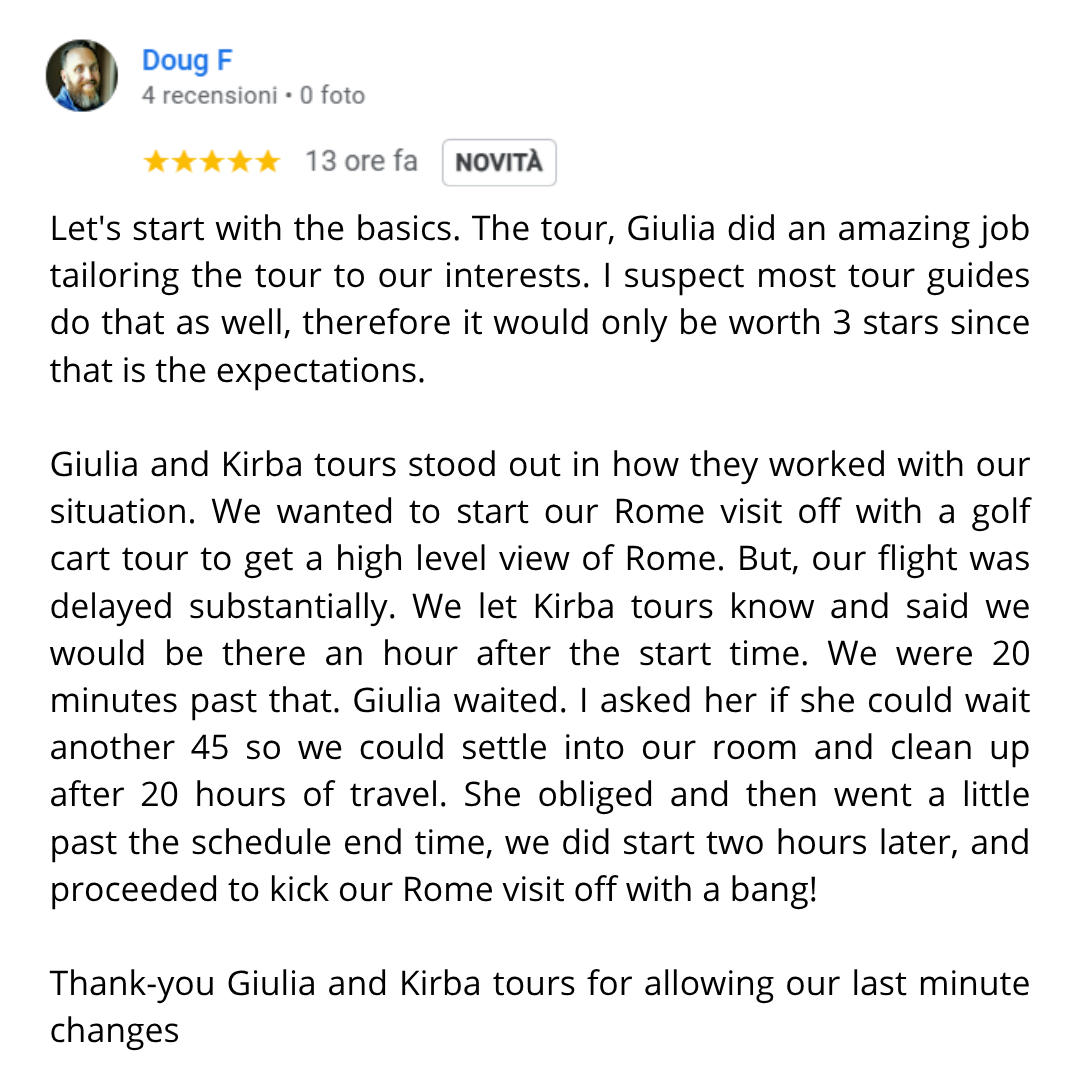Click the '0 foto' text
Viewport: 1080px width, 1080px height.
(x=332, y=95)
